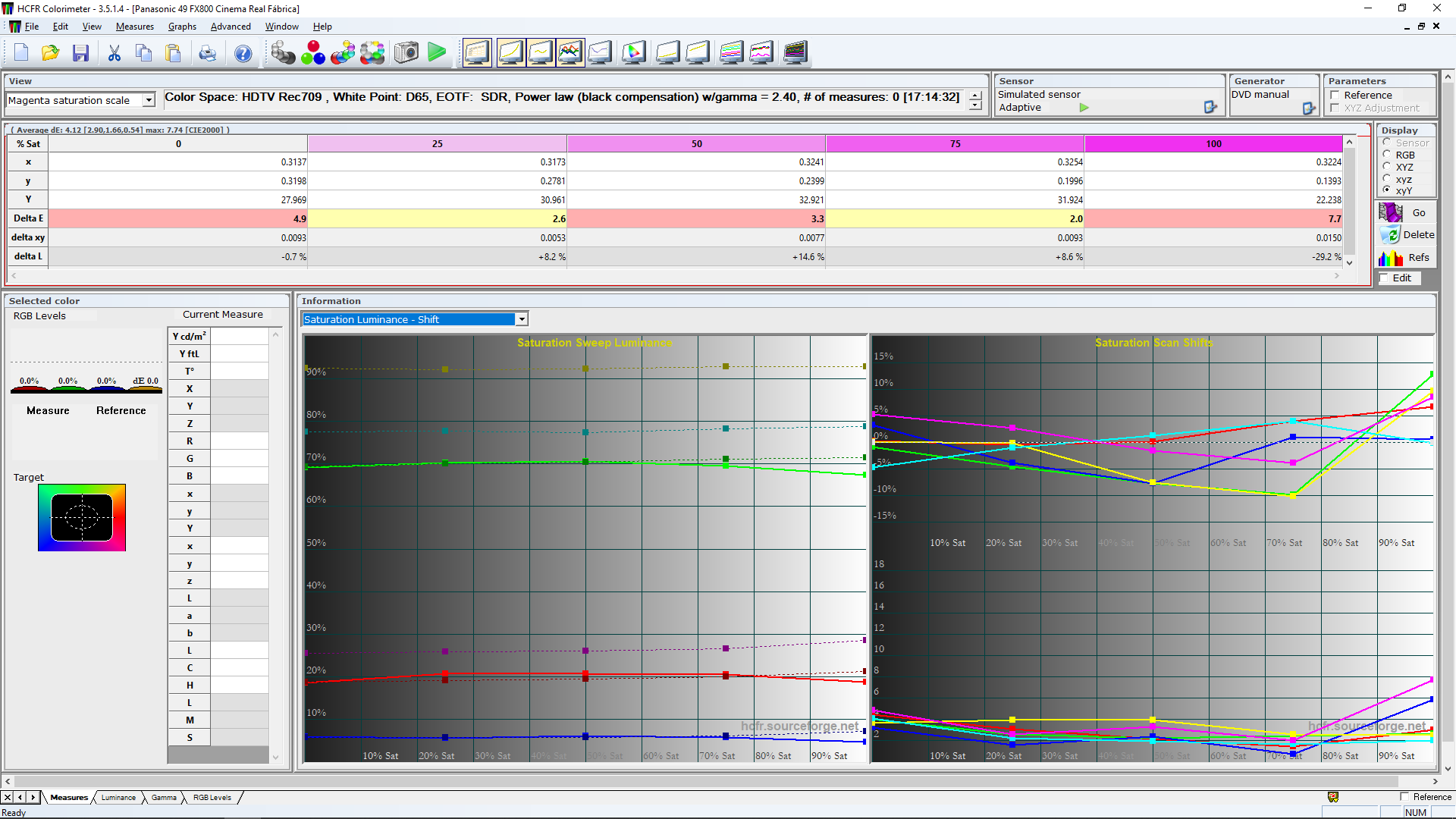Click the info text spinner up arrow

(975, 96)
